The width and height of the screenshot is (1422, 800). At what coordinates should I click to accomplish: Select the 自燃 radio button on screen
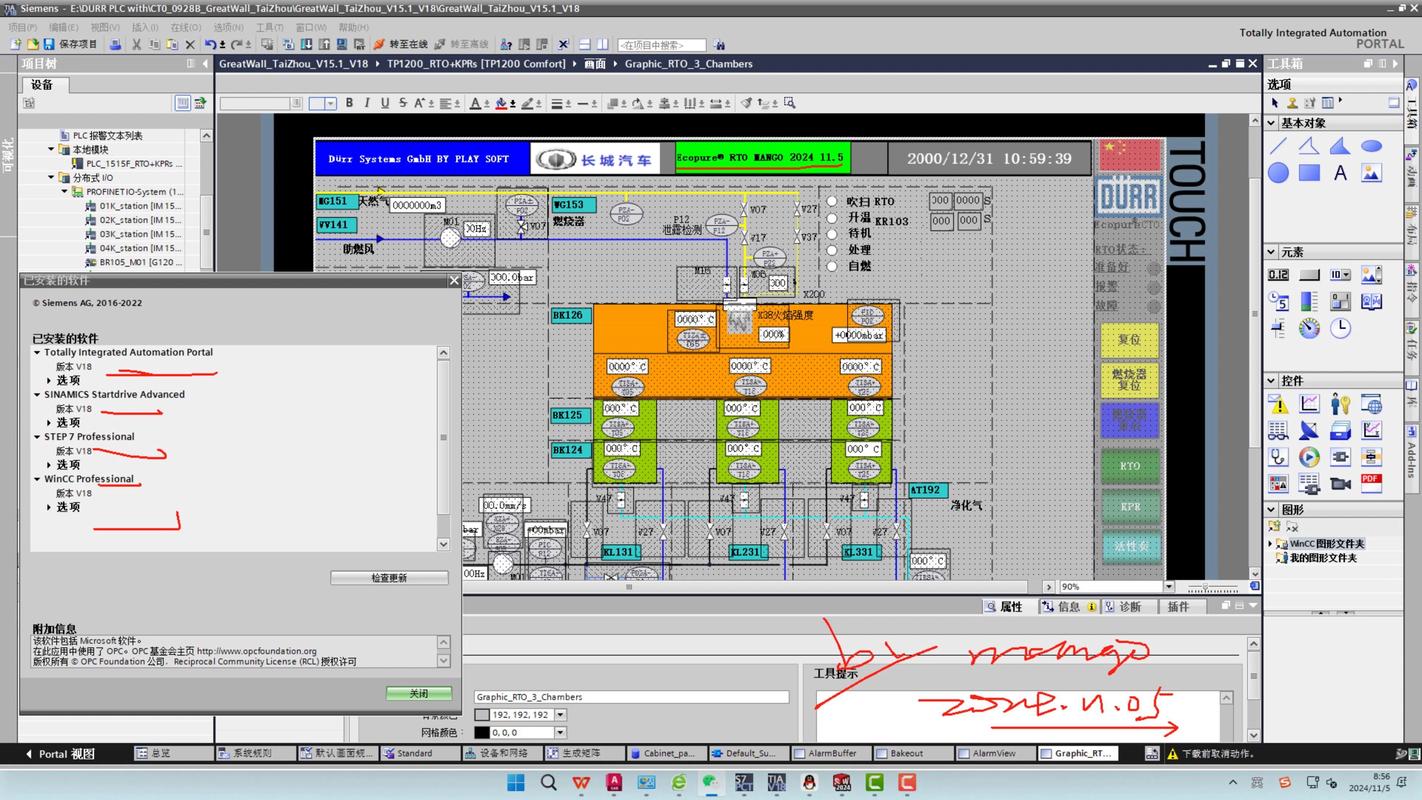pyautogui.click(x=831, y=266)
